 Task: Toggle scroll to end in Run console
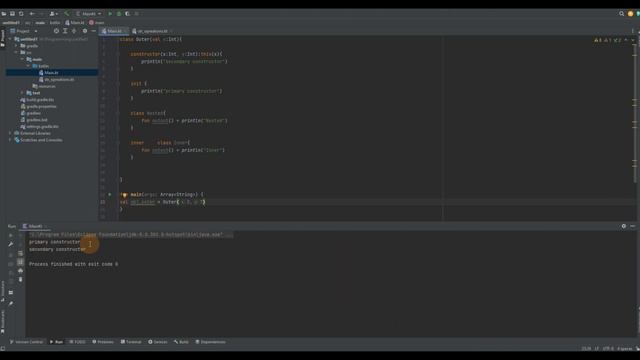[20, 262]
